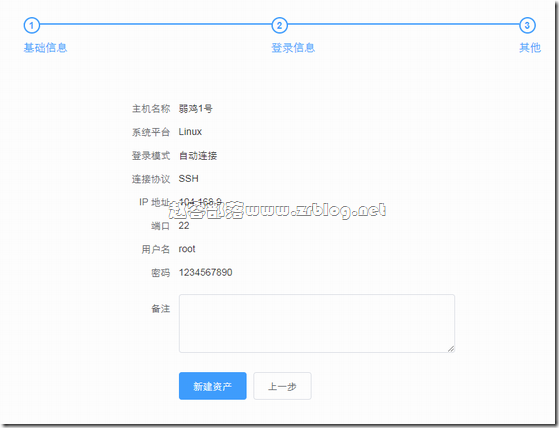The width and height of the screenshot is (559, 428).
Task: Click the SSH protocol value
Action: point(188,179)
